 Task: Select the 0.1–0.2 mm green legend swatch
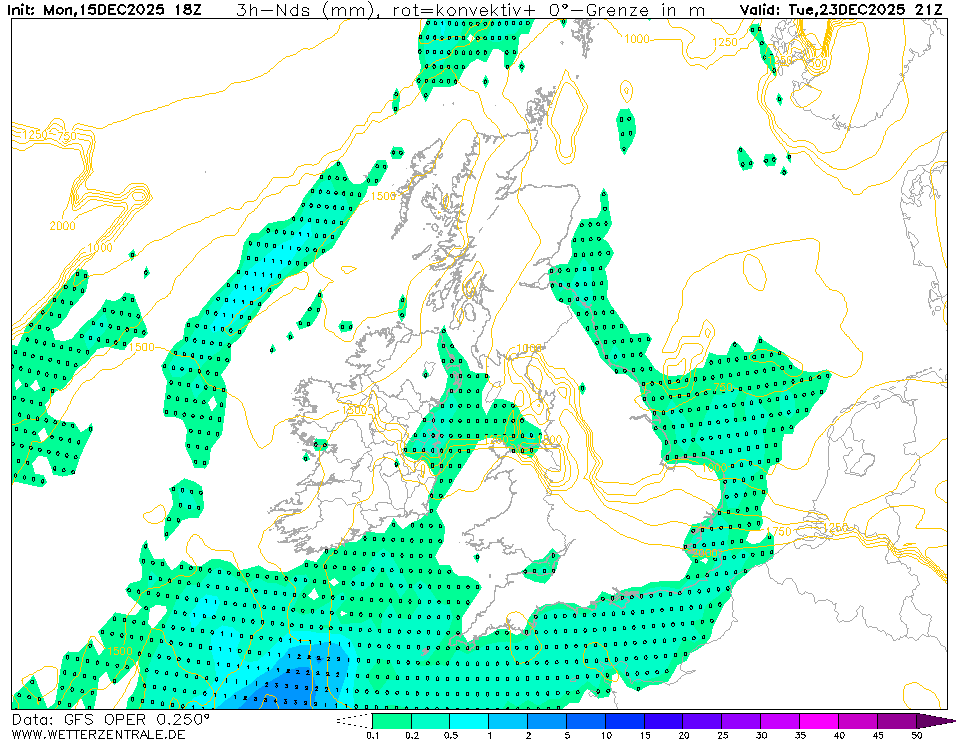coord(391,720)
